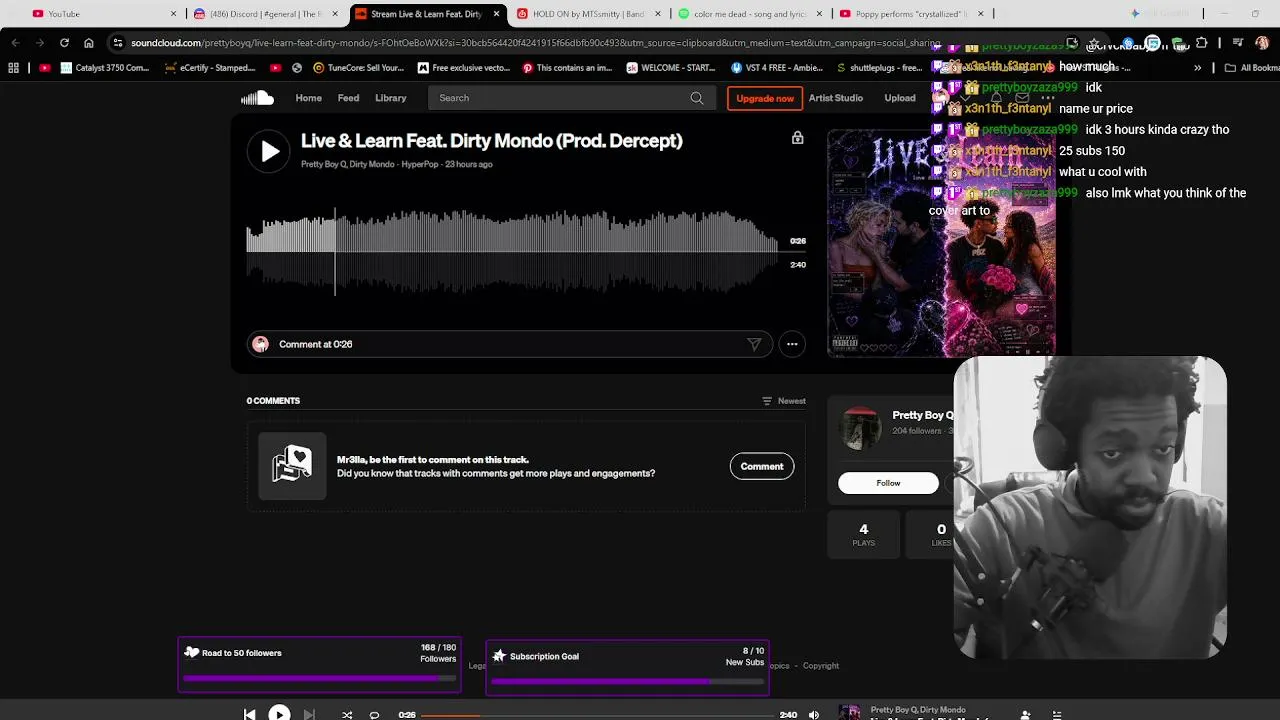Click the Upgrade now button
Viewport: 1280px width, 720px height.
[765, 98]
